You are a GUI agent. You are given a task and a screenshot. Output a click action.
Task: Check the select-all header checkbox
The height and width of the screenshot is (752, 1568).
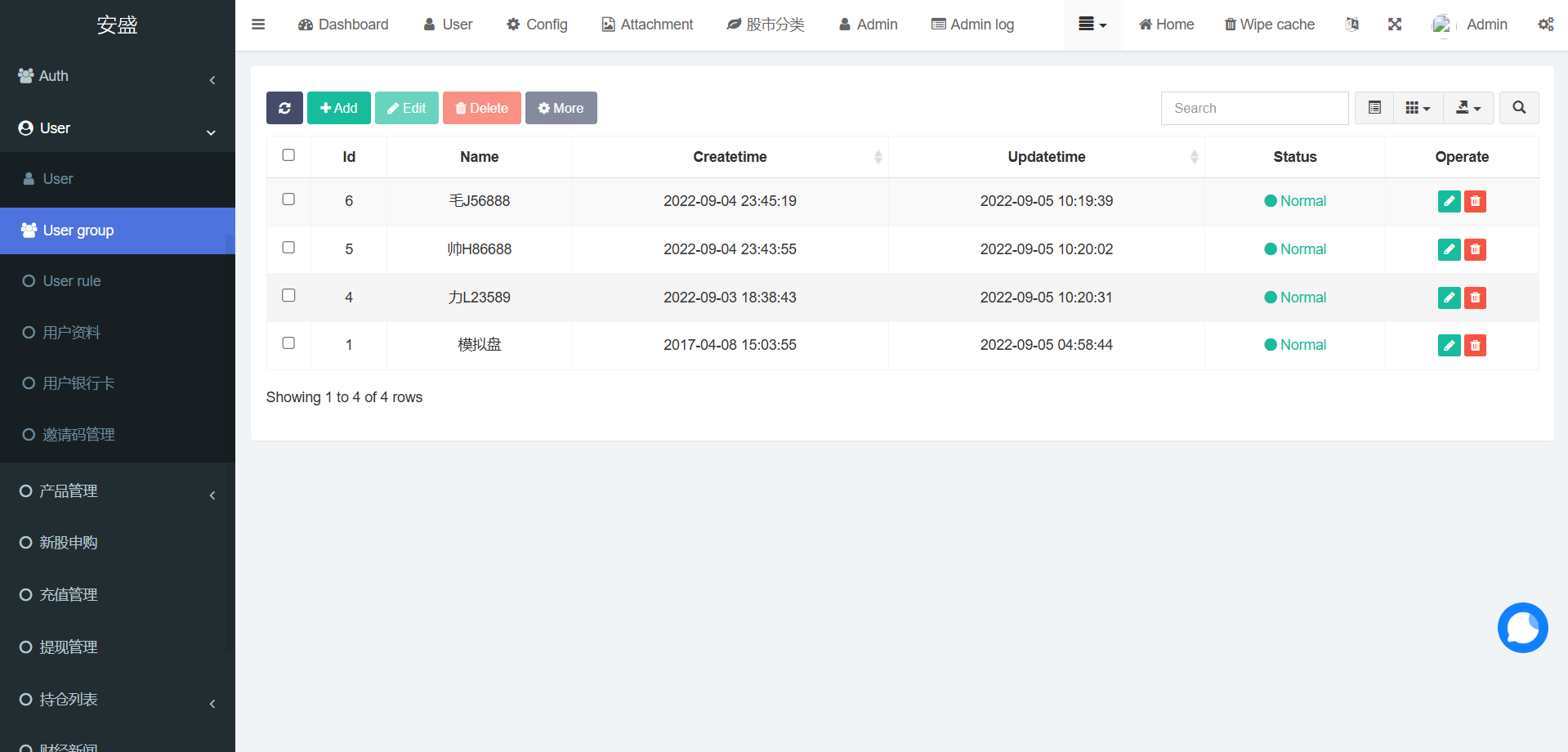click(x=288, y=155)
